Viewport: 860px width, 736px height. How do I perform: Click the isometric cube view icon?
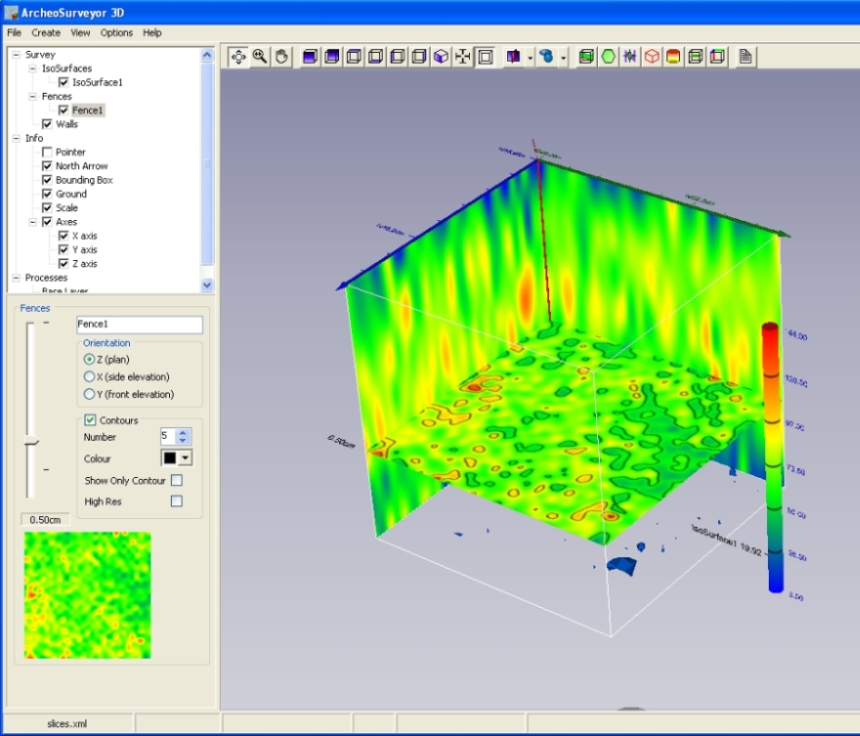(441, 57)
